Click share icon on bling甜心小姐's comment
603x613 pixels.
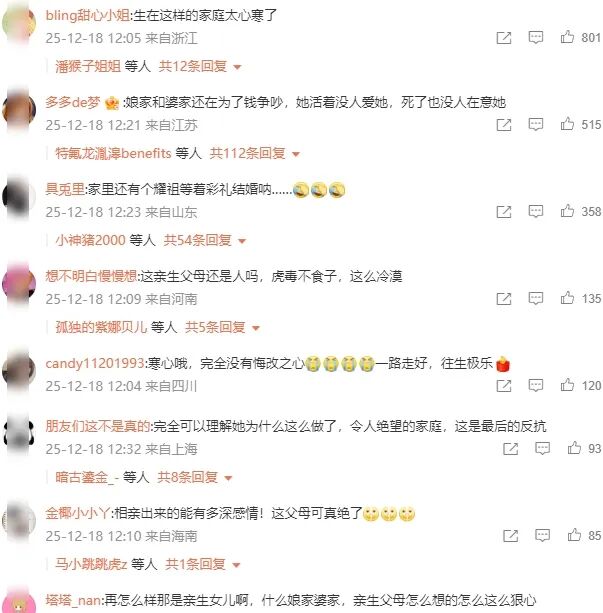click(504, 38)
